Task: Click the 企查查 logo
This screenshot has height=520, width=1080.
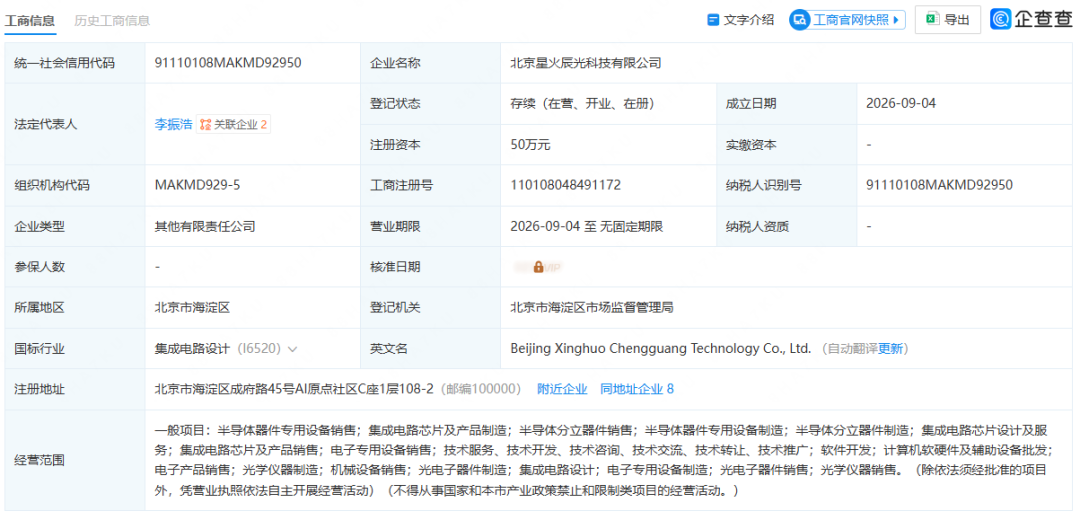Action: click(1031, 19)
